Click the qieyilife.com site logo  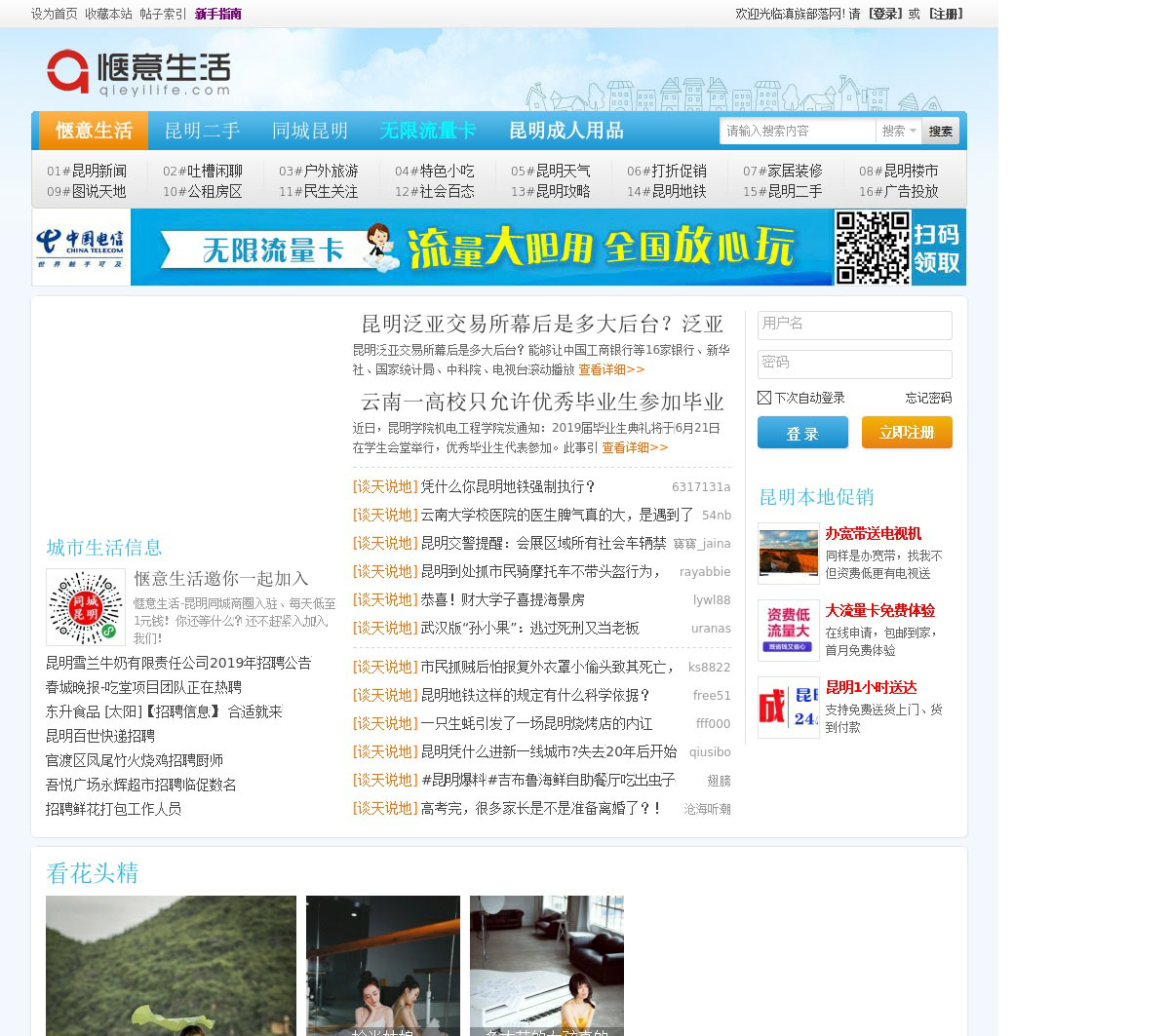tap(138, 73)
